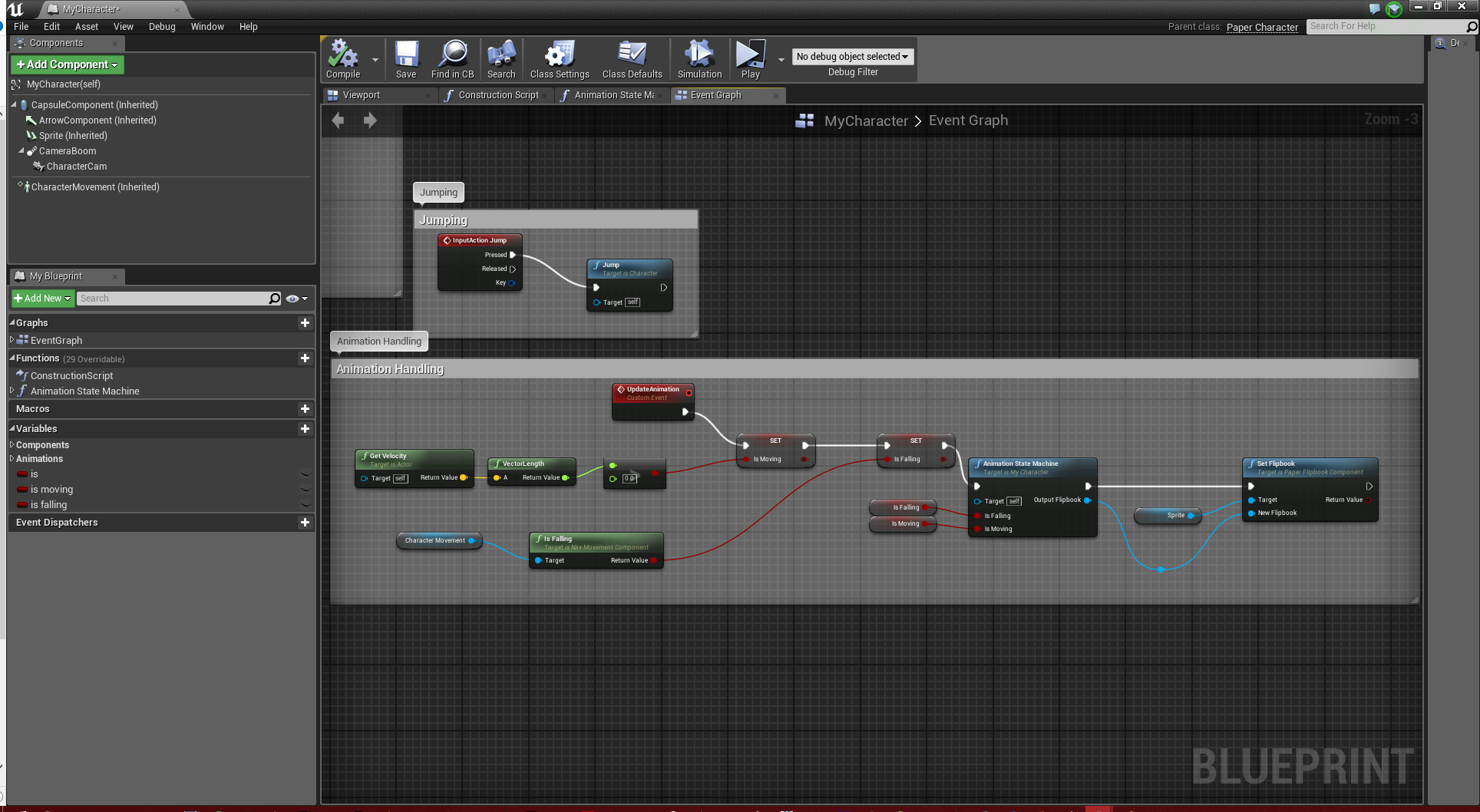Close the My Blueprint panel tab
Screen dimensions: 1480x812
pyautogui.click(x=115, y=276)
